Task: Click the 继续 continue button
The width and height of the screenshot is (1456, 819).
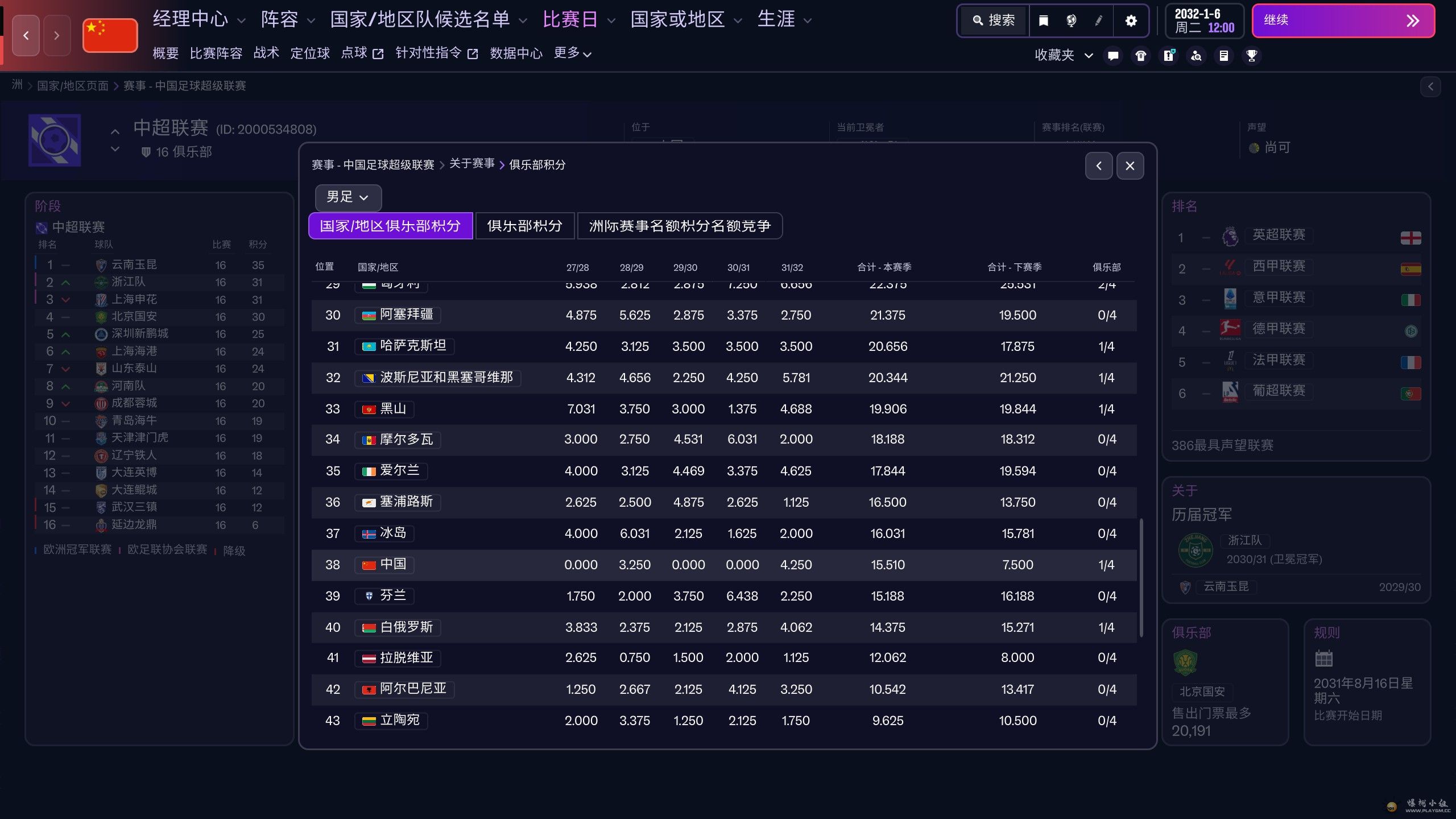Action: coord(1343,21)
